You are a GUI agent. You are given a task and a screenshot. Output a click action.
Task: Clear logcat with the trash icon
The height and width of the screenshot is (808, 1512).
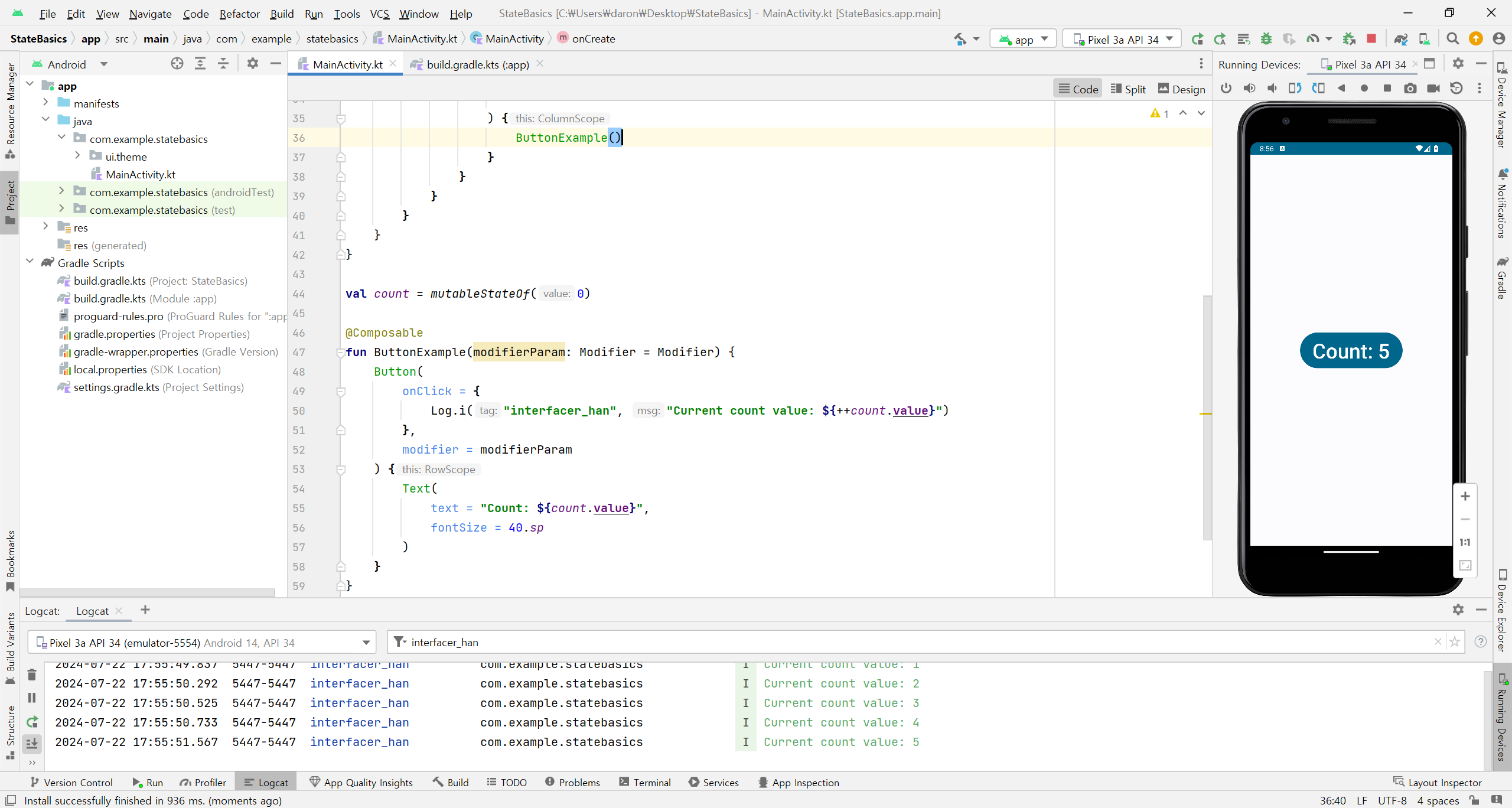pyautogui.click(x=32, y=675)
